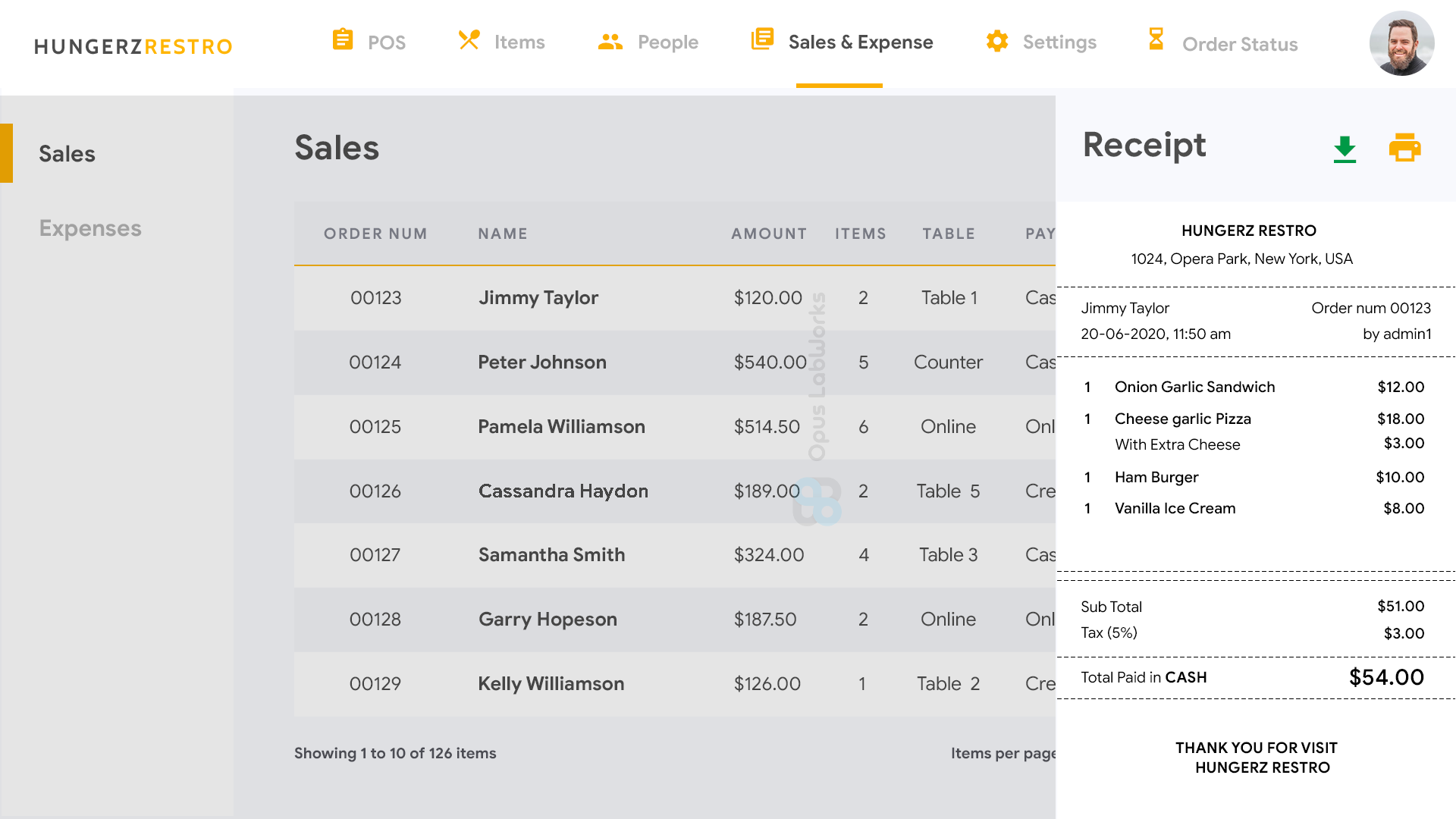Download the receipt with green arrow icon
The height and width of the screenshot is (819, 1456).
1345,149
